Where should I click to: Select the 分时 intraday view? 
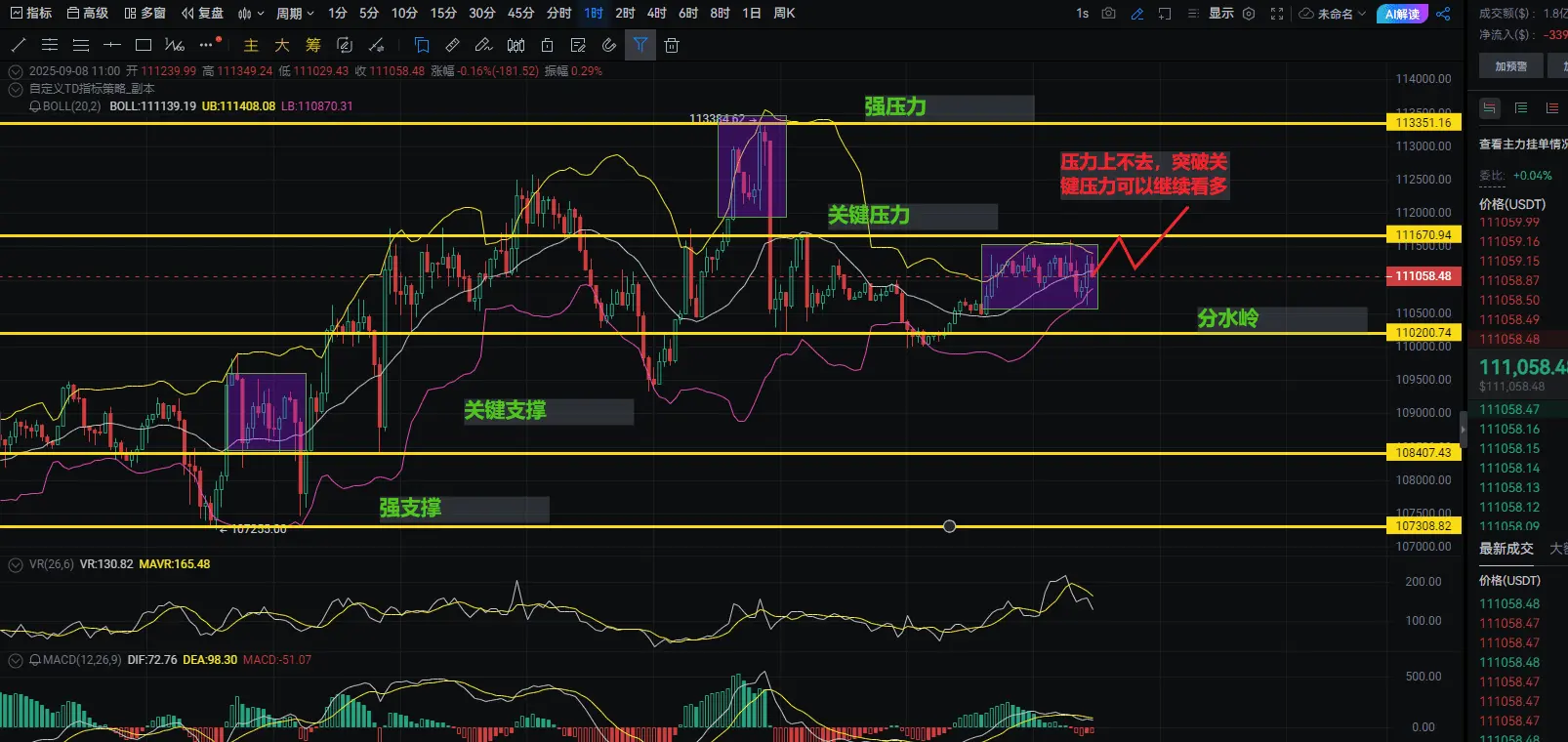(x=559, y=14)
